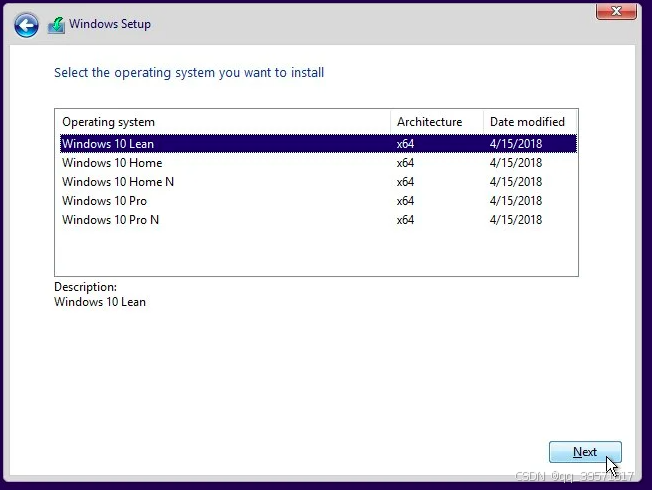This screenshot has width=652, height=490.
Task: Go back using the blue arrow button
Action: (26, 25)
